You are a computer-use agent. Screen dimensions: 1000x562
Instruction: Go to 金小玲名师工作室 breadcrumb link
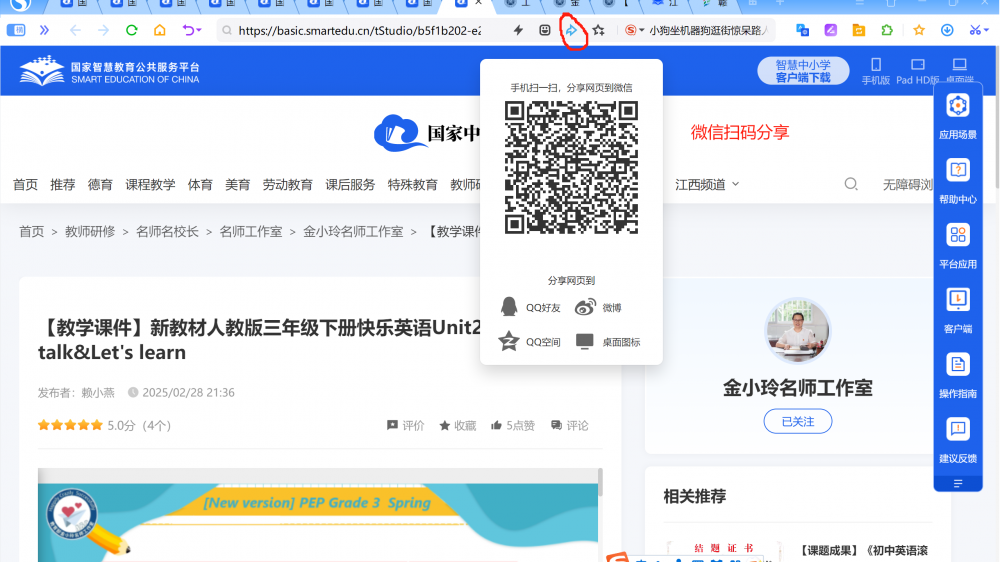pyautogui.click(x=353, y=232)
